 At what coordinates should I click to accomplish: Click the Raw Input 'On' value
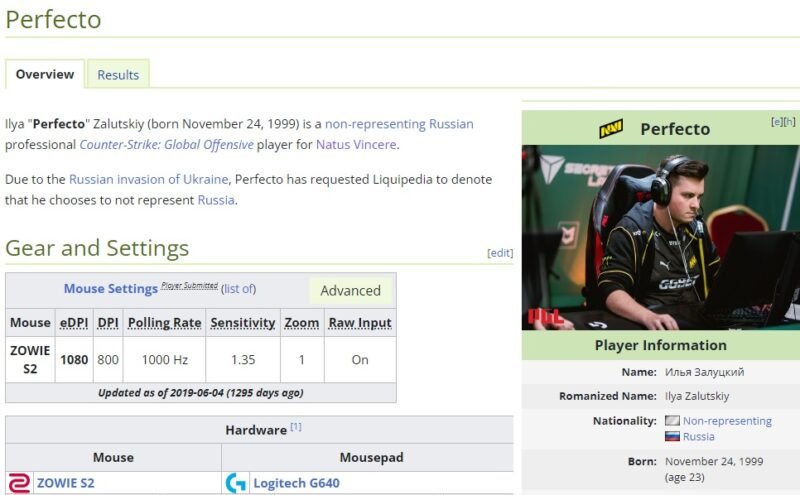pos(360,360)
